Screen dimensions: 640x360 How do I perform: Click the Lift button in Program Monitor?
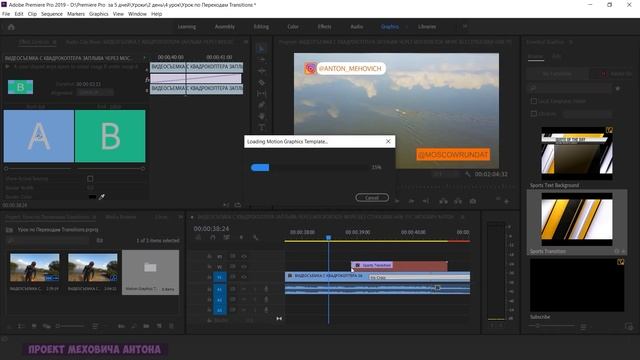coord(443,201)
